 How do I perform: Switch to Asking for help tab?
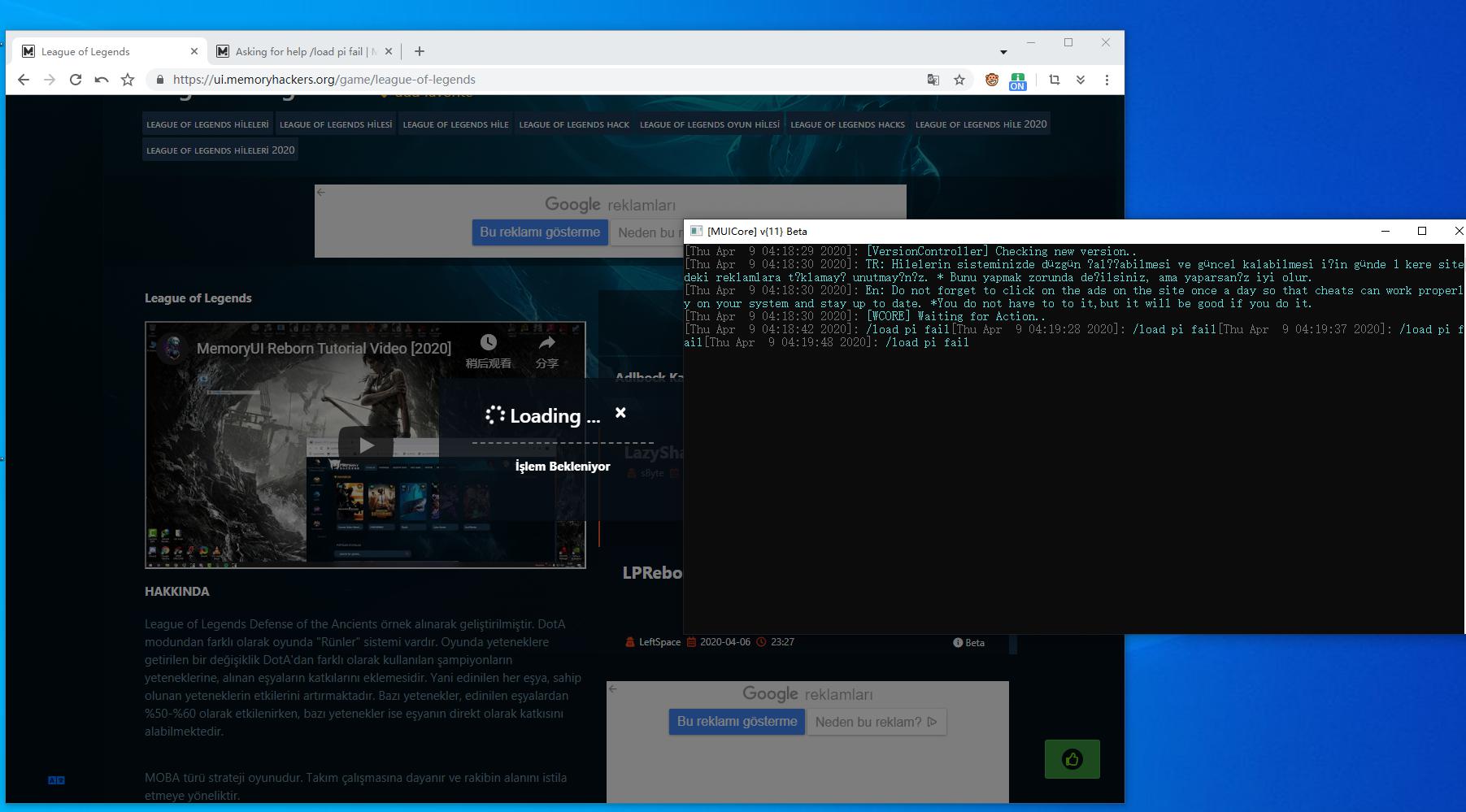[x=305, y=51]
